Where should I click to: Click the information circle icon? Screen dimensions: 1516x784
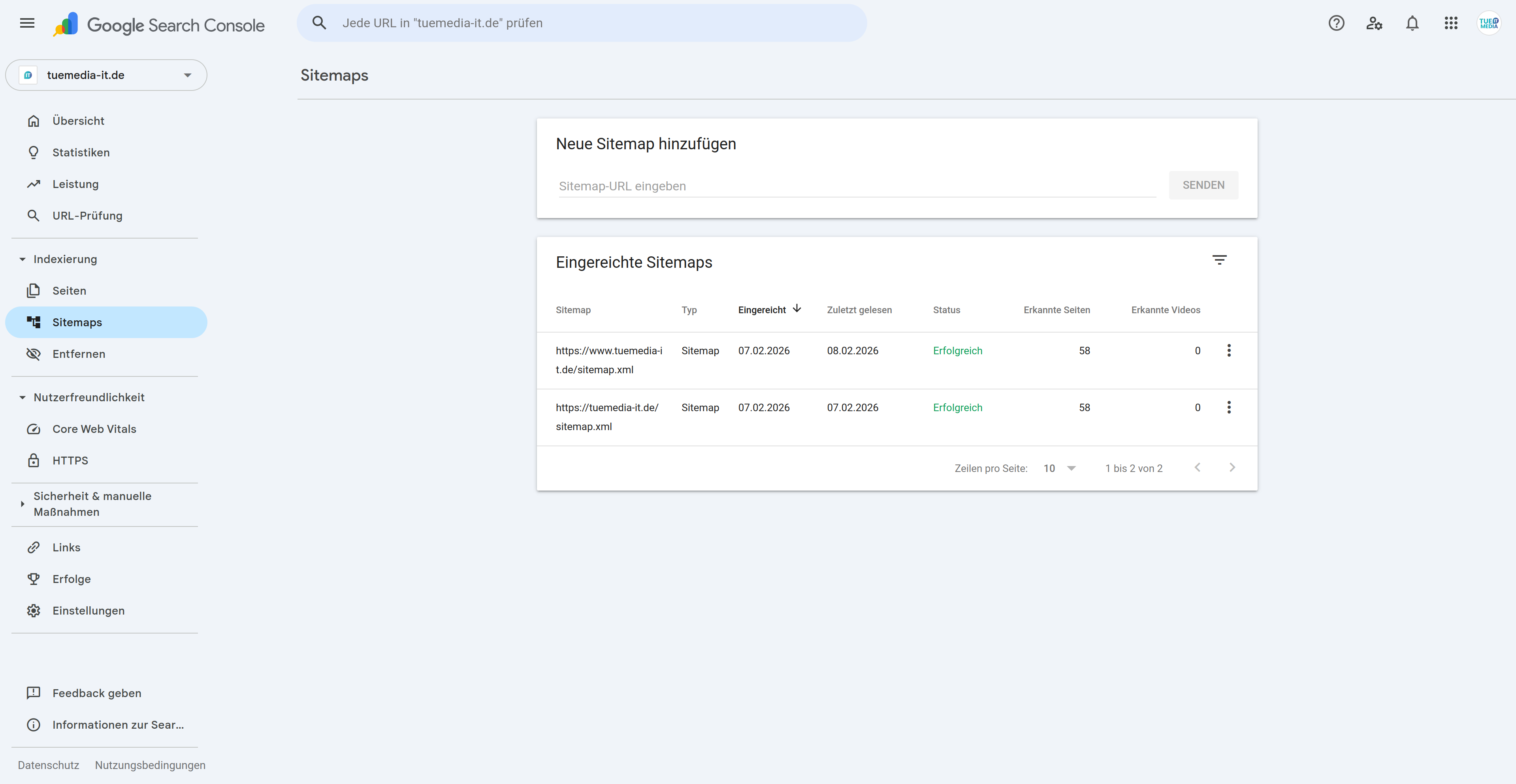coord(34,725)
